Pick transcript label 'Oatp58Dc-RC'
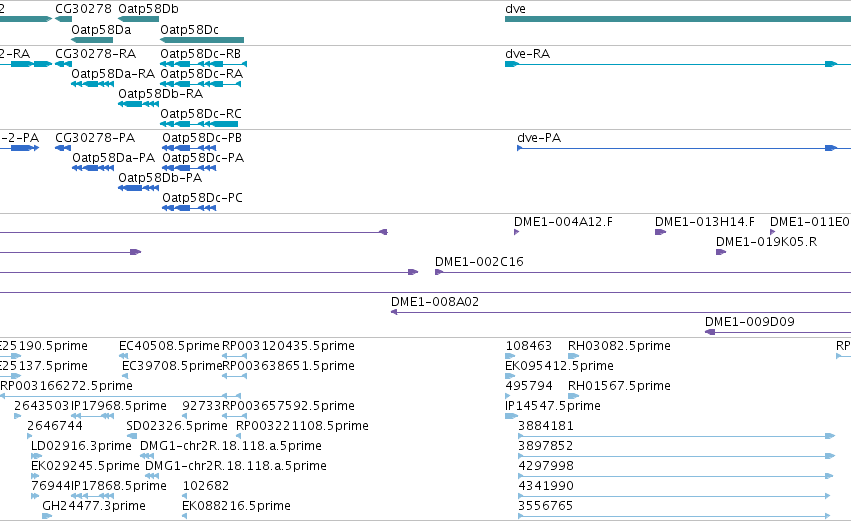 tap(201, 114)
